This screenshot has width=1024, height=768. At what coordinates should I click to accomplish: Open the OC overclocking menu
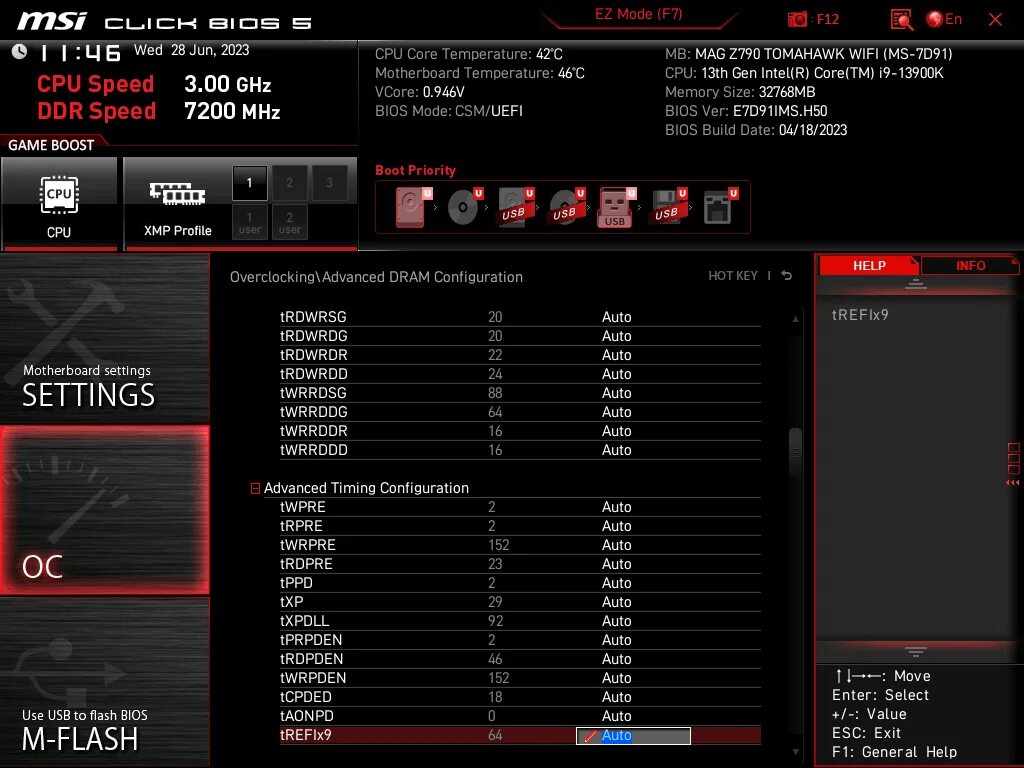(104, 511)
